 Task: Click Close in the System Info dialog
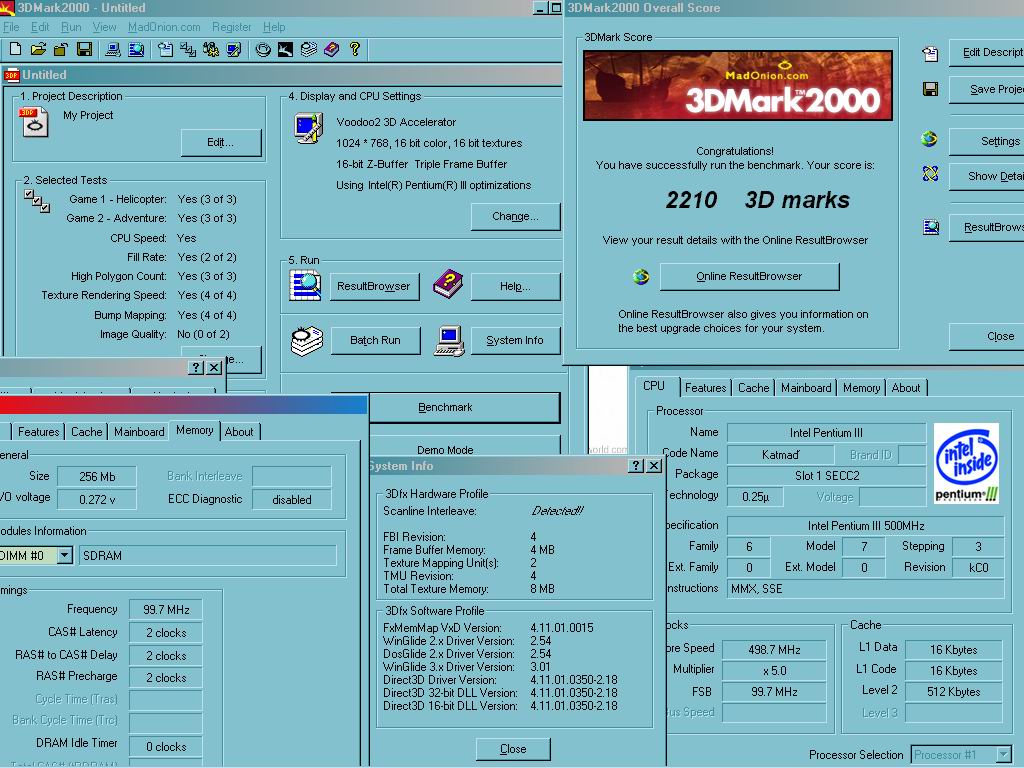[513, 749]
